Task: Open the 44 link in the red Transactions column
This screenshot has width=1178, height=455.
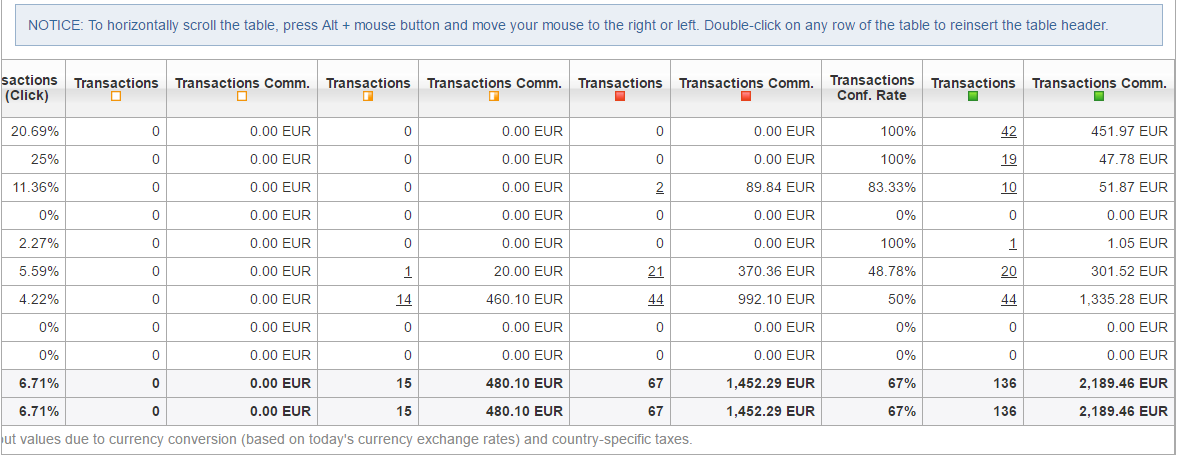Action: tap(656, 299)
